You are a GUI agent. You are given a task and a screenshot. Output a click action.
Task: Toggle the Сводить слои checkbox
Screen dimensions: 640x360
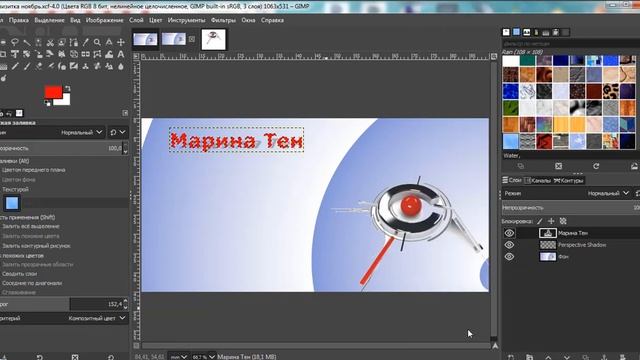coord(20,274)
